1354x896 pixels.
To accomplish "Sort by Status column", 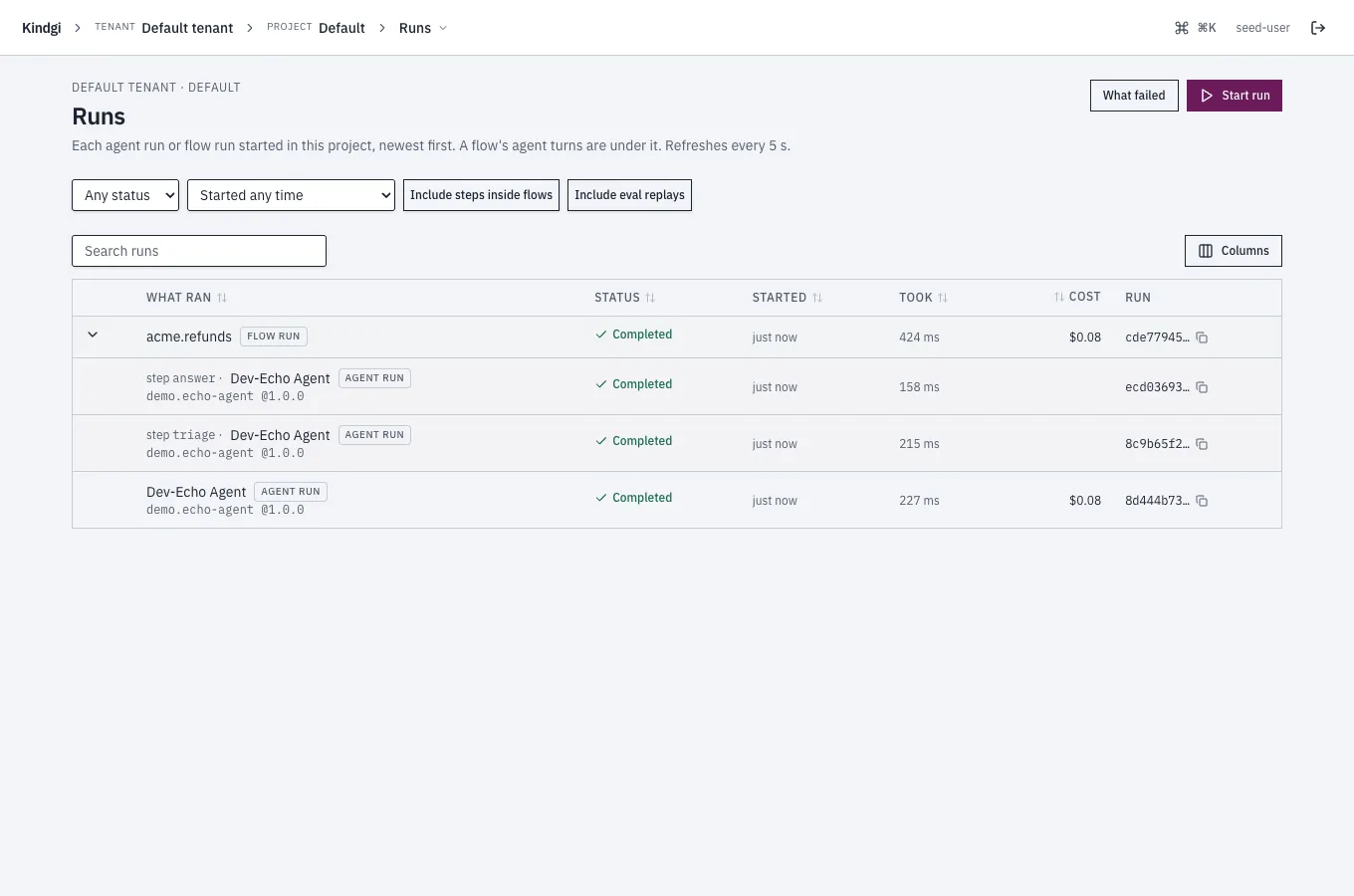I will [x=624, y=298].
